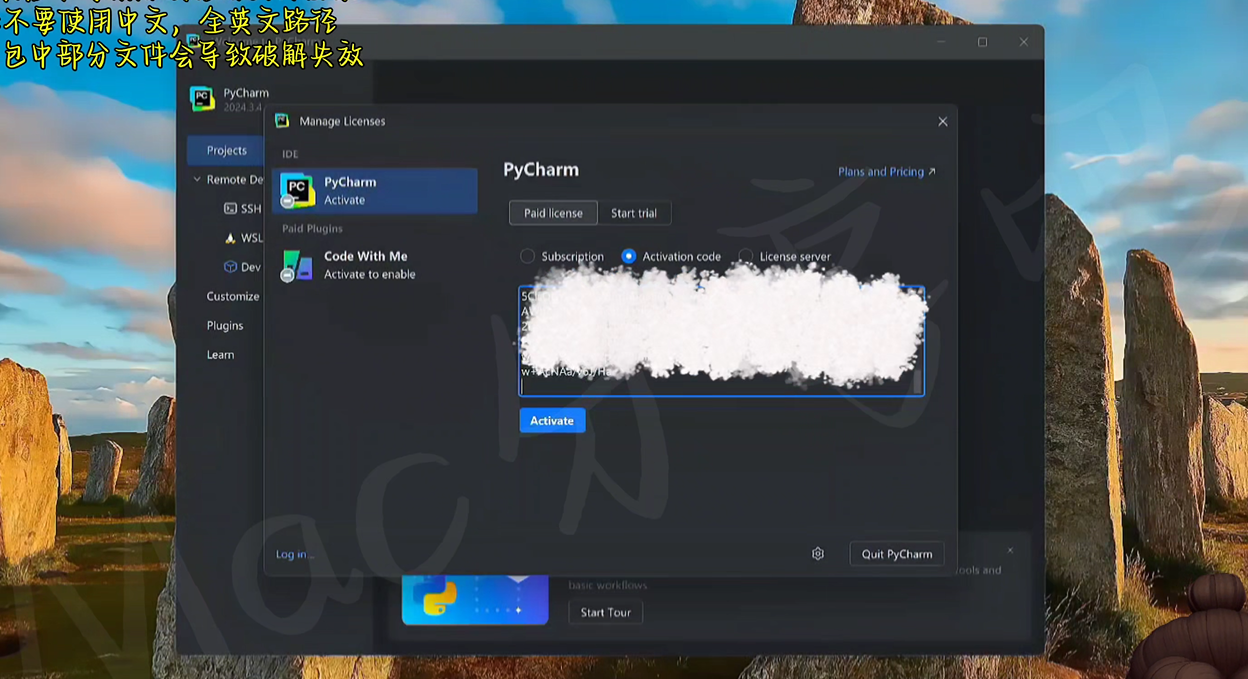Close the Manage Licenses dialog
The width and height of the screenshot is (1248, 679).
coord(942,121)
